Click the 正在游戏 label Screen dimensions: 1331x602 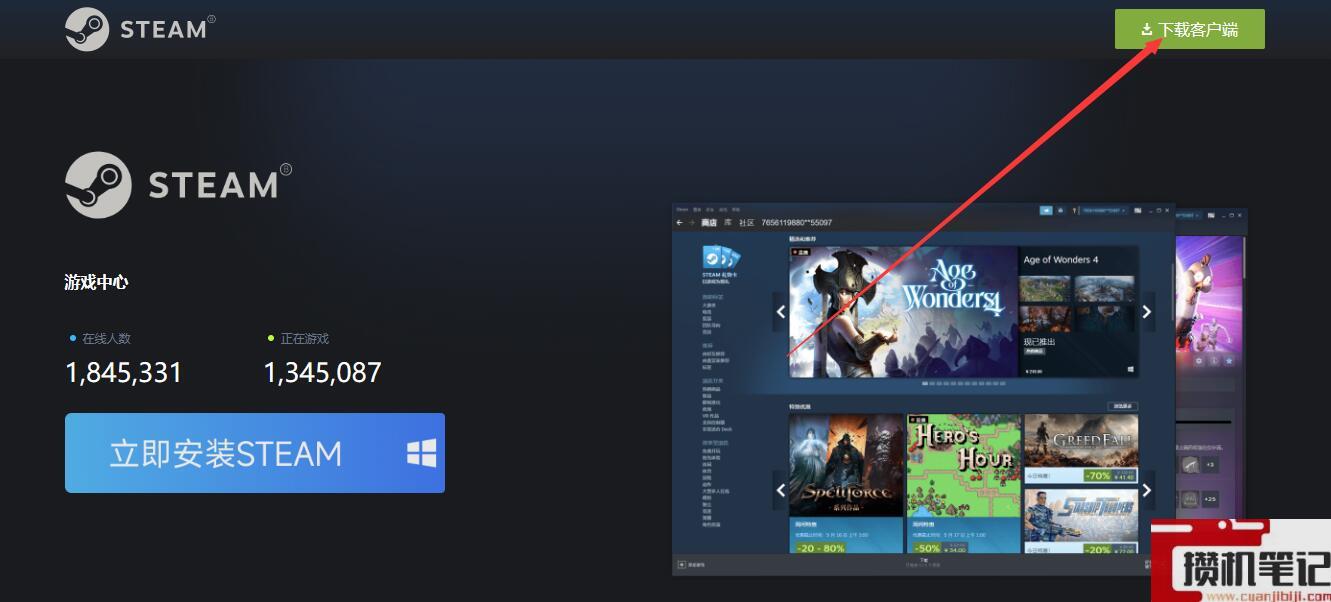(305, 339)
